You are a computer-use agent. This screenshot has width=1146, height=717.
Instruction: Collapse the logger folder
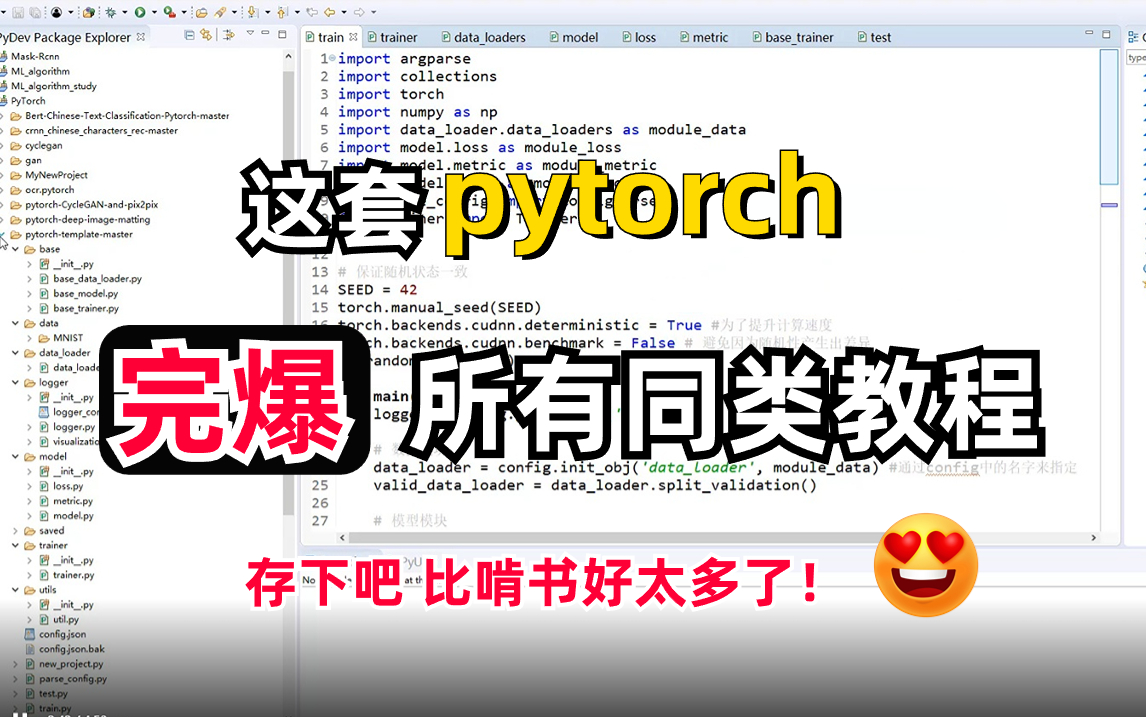click(x=15, y=382)
